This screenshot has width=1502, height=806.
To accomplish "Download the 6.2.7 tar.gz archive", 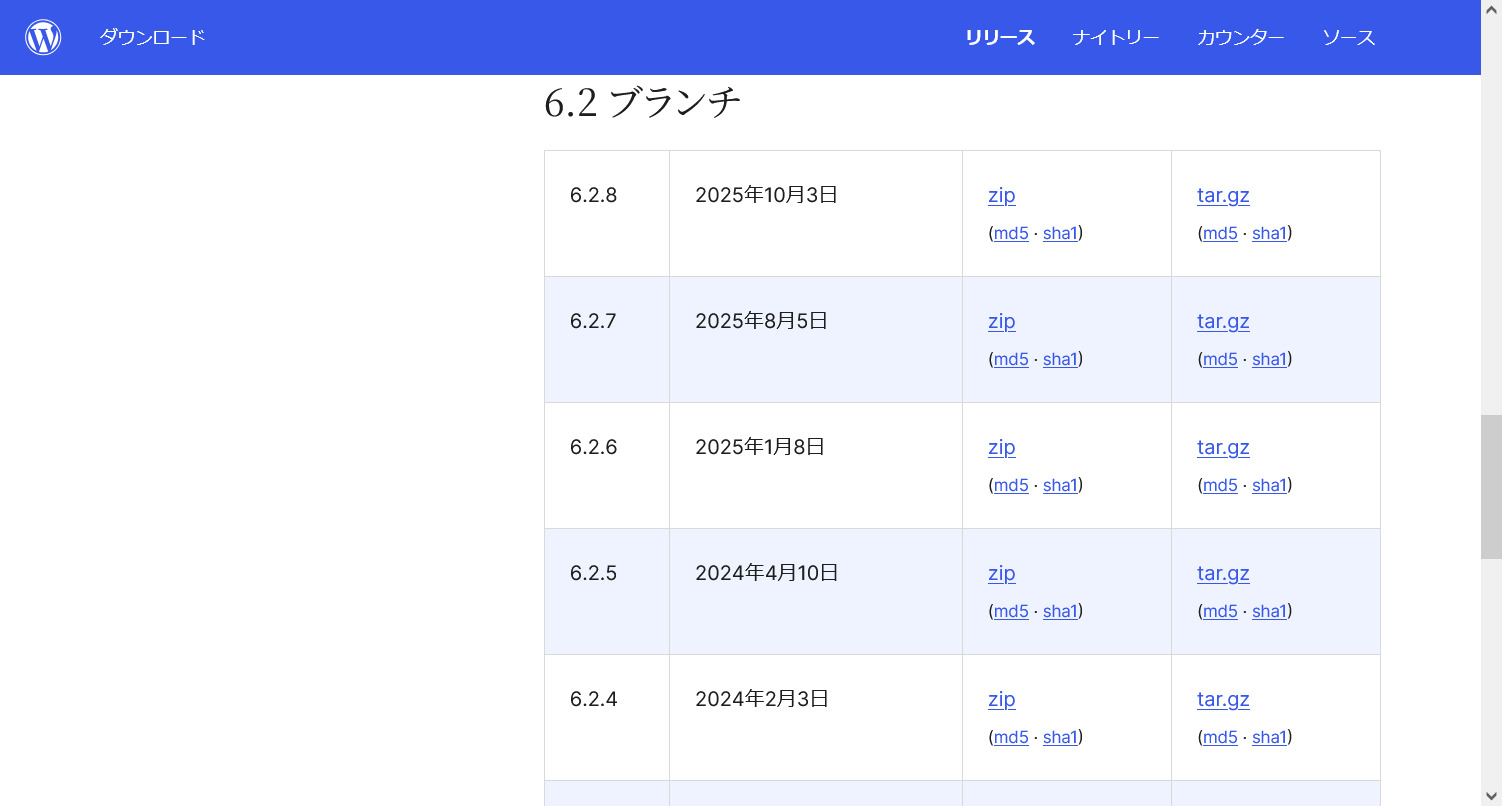I will coord(1223,321).
